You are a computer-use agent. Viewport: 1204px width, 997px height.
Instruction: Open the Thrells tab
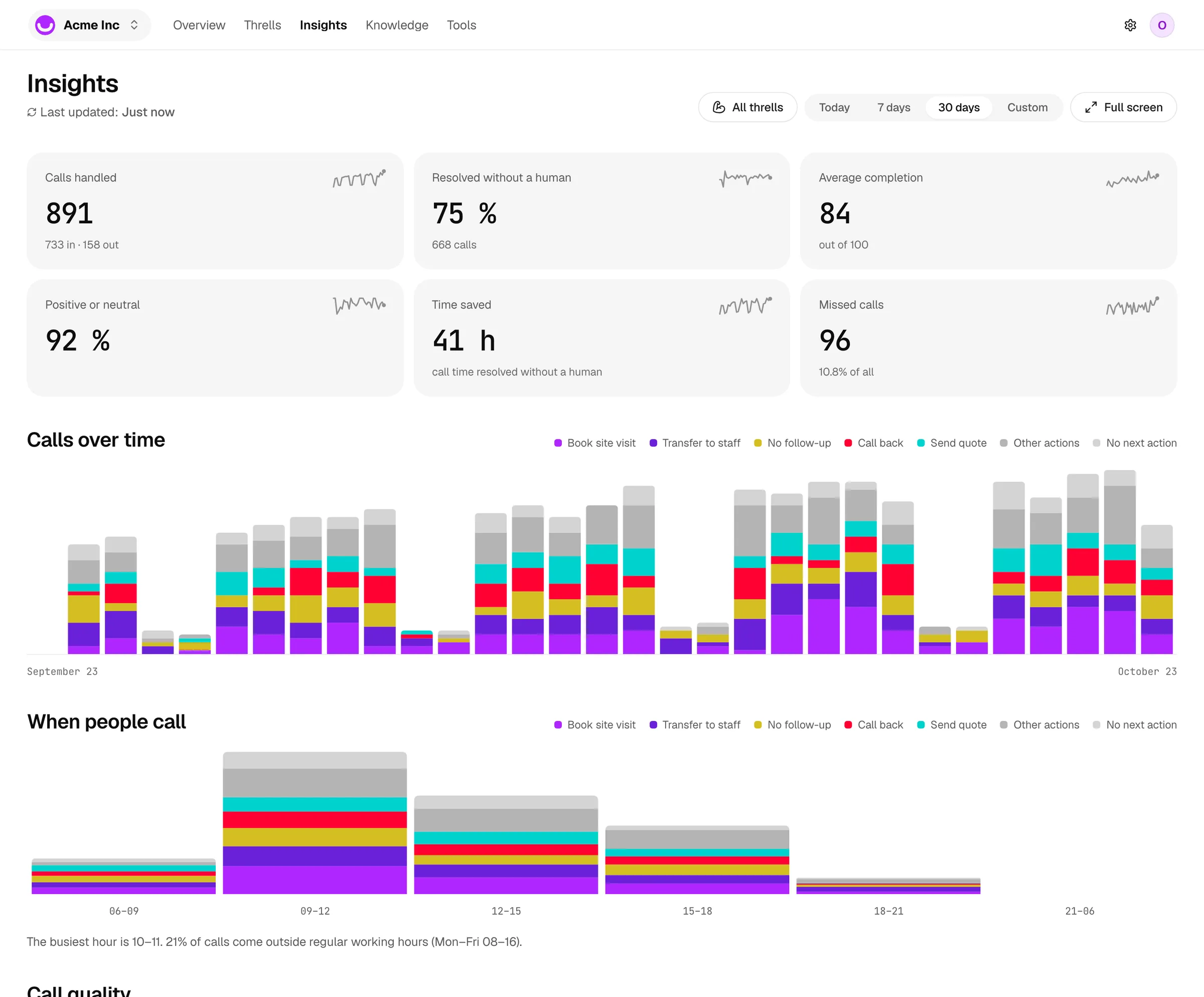262,25
